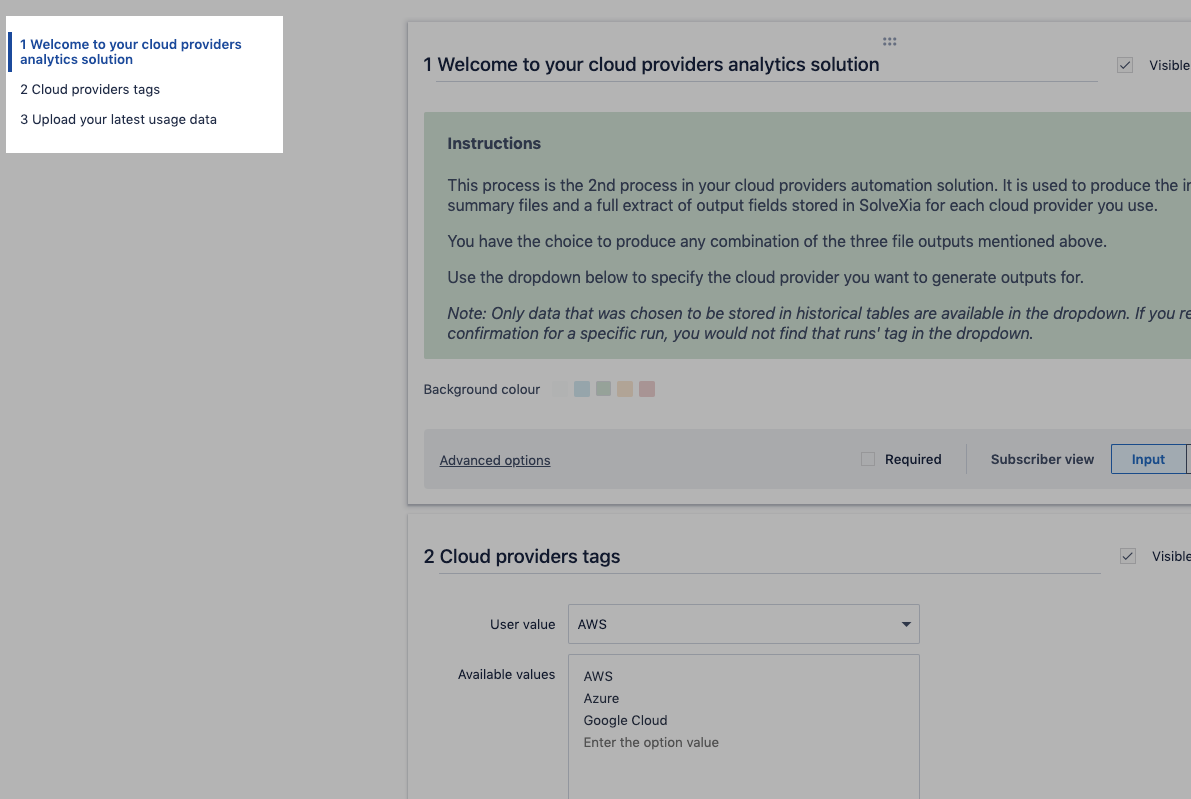1191x799 pixels.
Task: Apply the red background colour swatch
Action: [647, 389]
